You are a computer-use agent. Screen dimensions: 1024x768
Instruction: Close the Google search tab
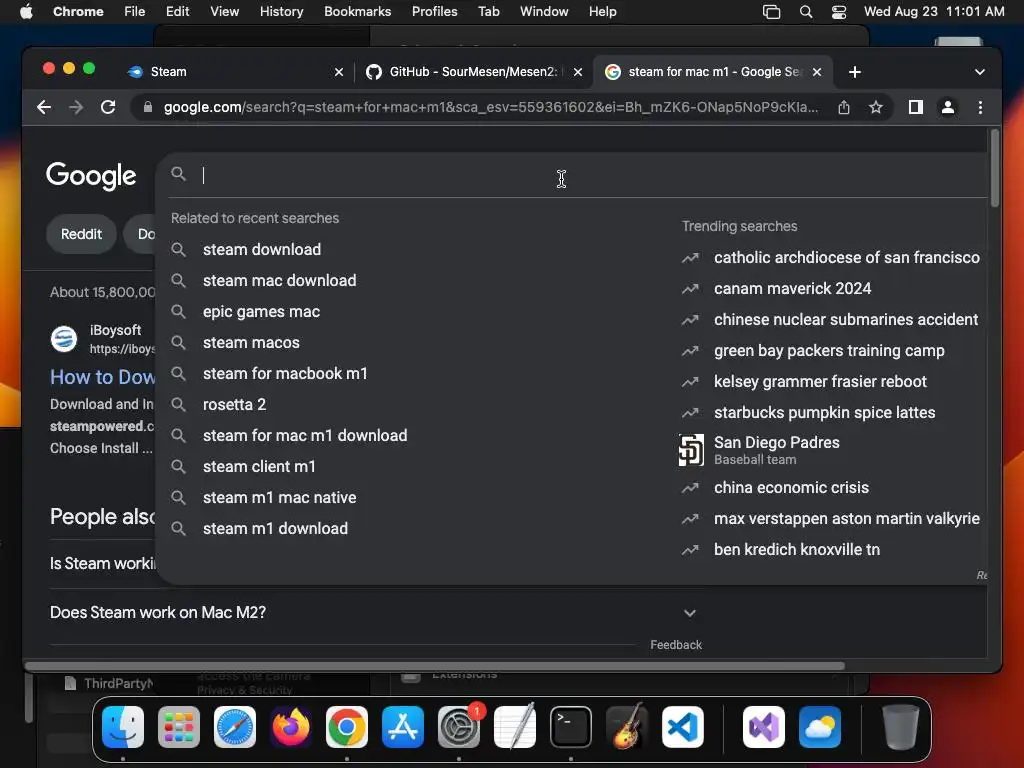click(817, 72)
